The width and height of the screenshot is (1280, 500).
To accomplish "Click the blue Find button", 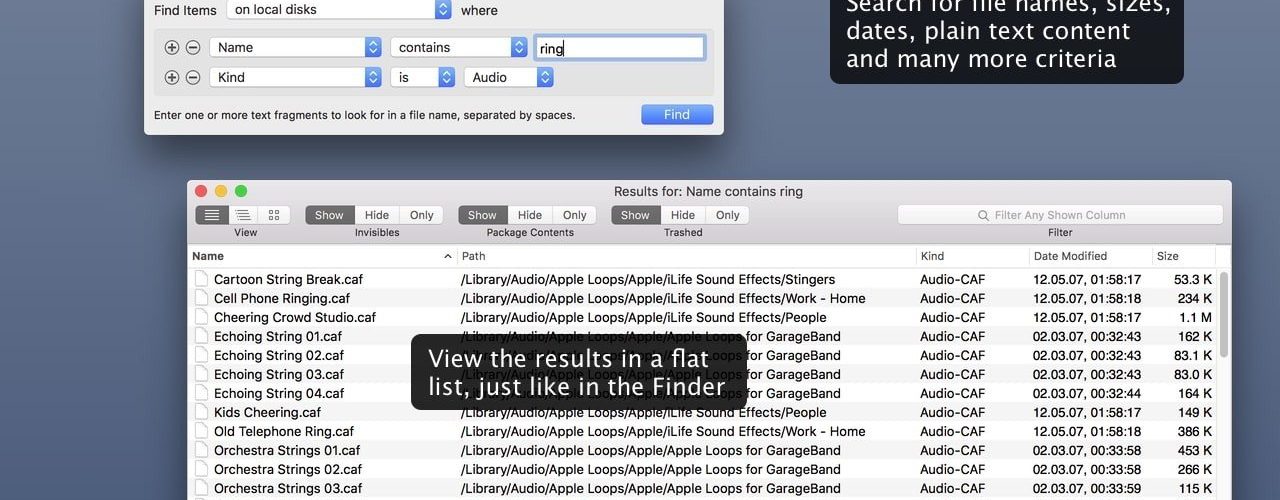I will (677, 114).
